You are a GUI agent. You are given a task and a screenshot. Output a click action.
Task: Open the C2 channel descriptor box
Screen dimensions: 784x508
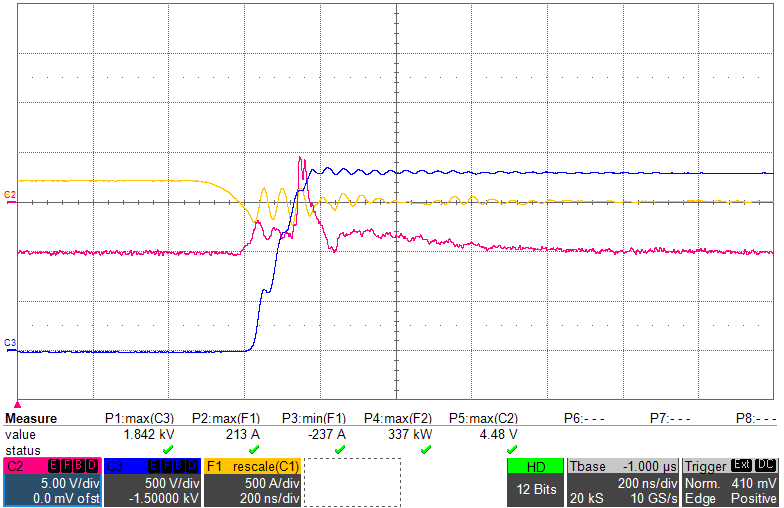[52, 482]
